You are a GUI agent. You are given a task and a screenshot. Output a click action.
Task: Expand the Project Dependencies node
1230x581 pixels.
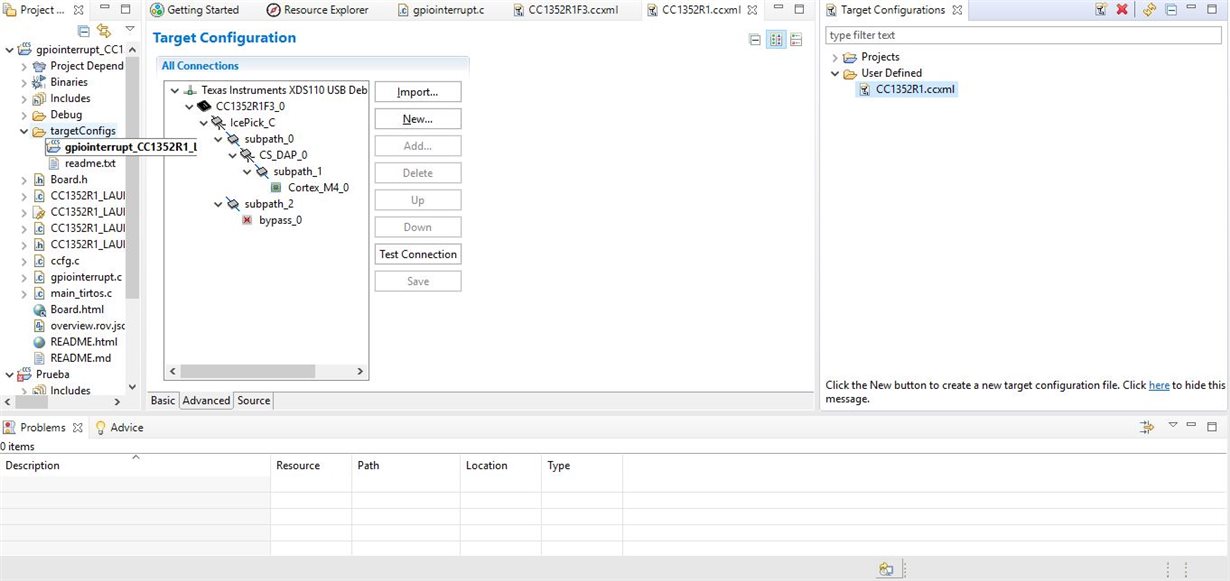pyautogui.click(x=25, y=66)
